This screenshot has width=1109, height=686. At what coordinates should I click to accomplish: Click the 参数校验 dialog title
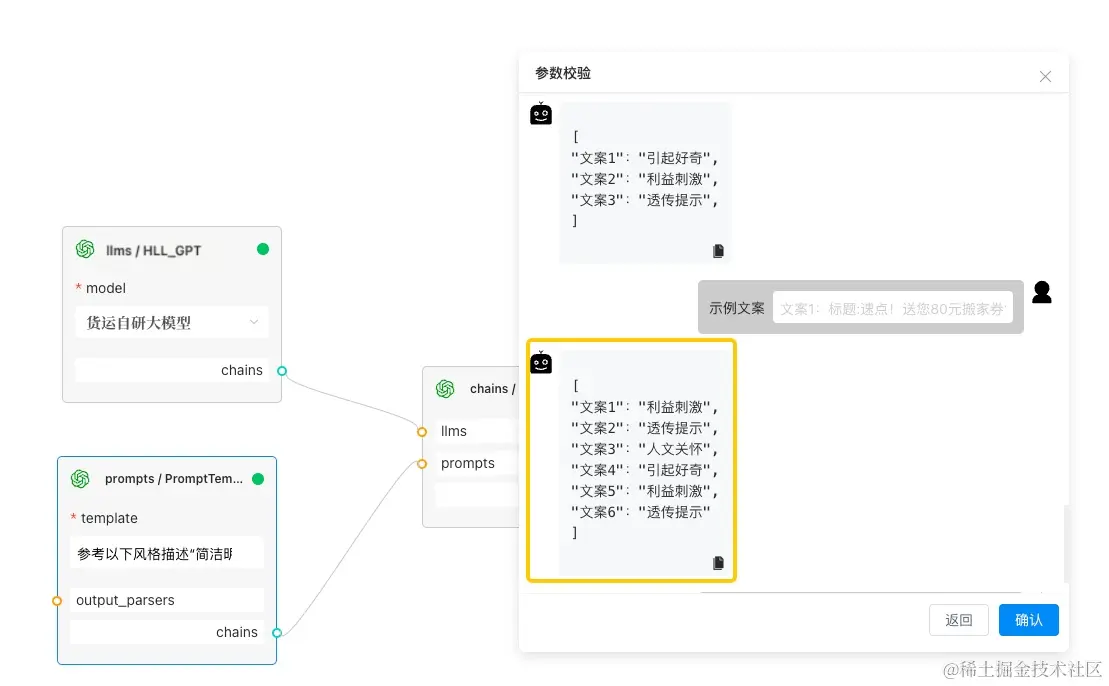tap(563, 73)
